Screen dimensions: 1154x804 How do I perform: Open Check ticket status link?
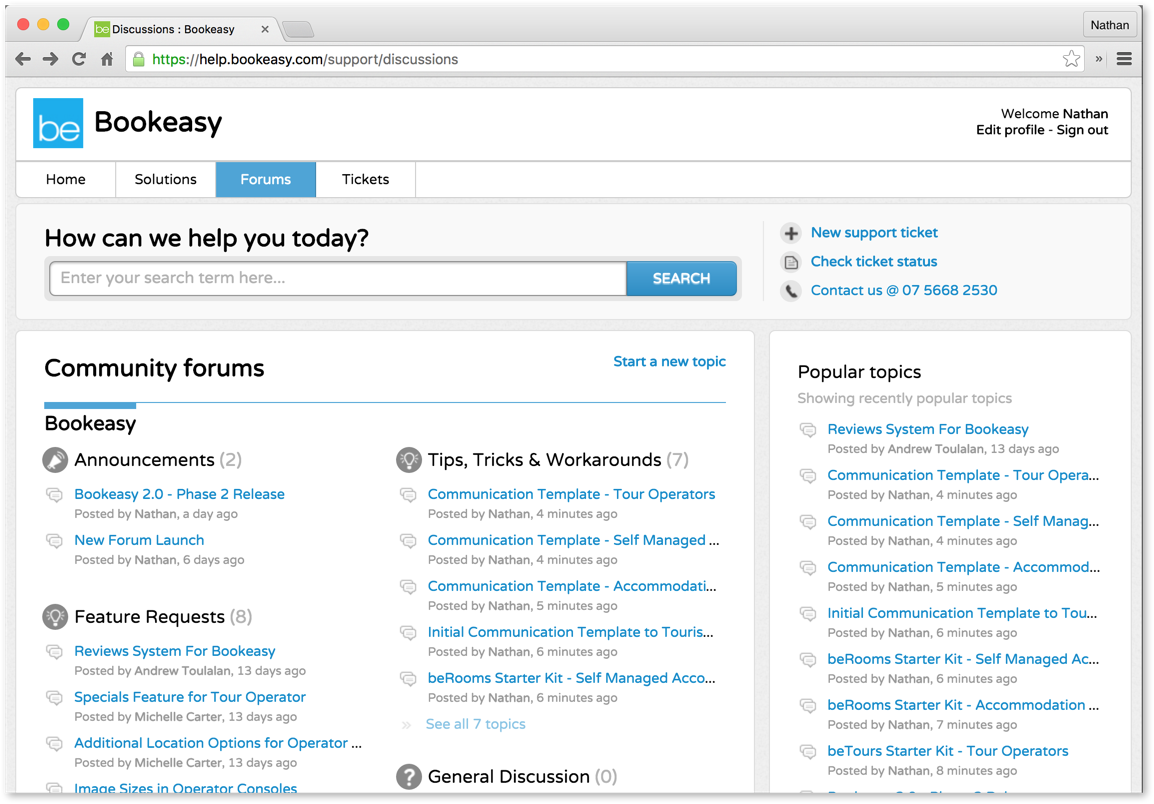click(874, 261)
